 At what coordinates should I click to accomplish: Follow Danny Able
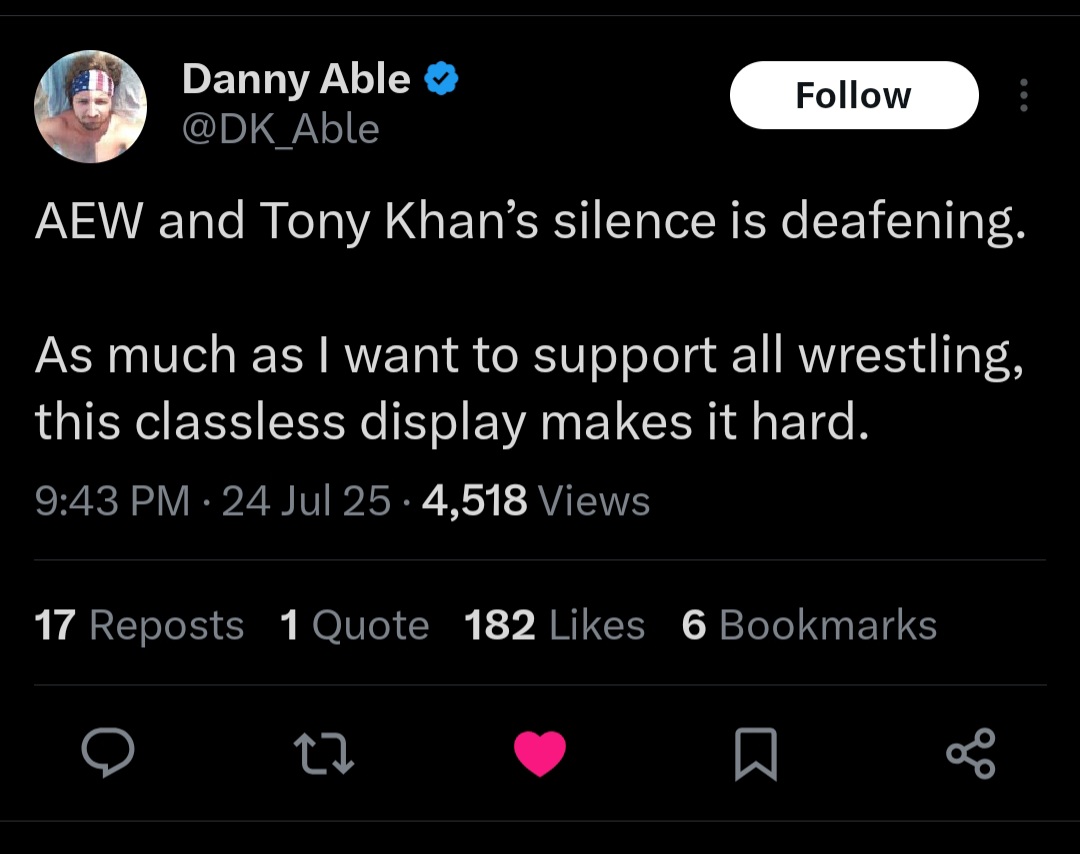[853, 95]
